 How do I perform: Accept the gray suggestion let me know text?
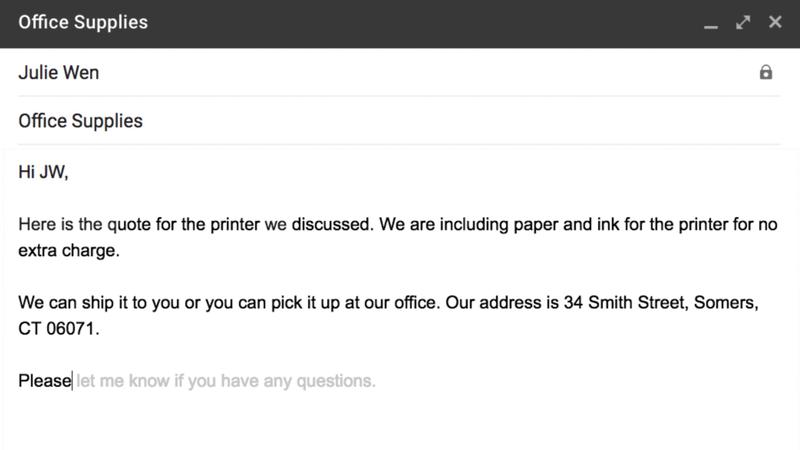(x=226, y=381)
